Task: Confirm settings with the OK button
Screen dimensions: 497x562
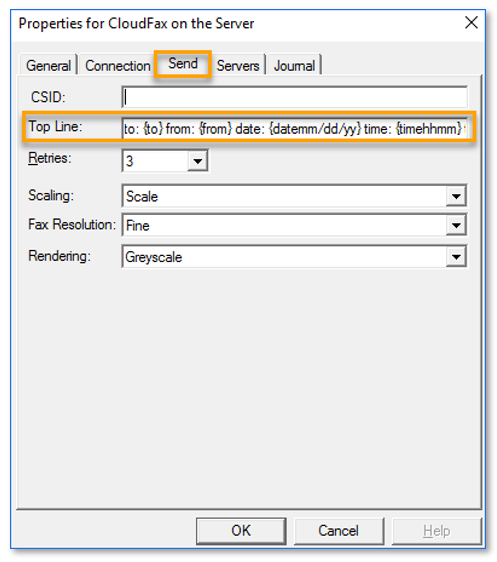Action: [241, 531]
